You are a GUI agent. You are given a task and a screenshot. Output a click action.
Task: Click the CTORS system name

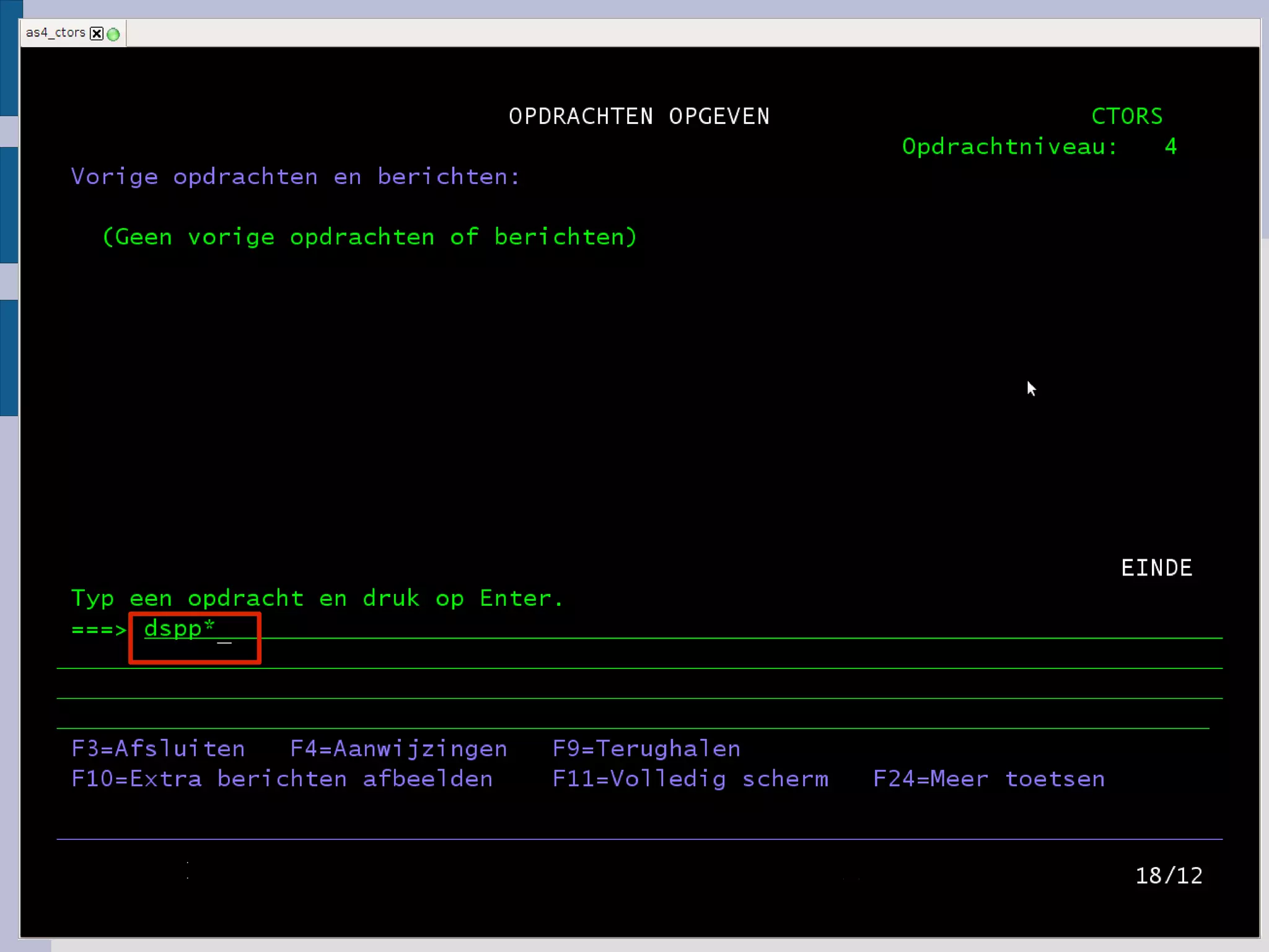(x=1126, y=116)
